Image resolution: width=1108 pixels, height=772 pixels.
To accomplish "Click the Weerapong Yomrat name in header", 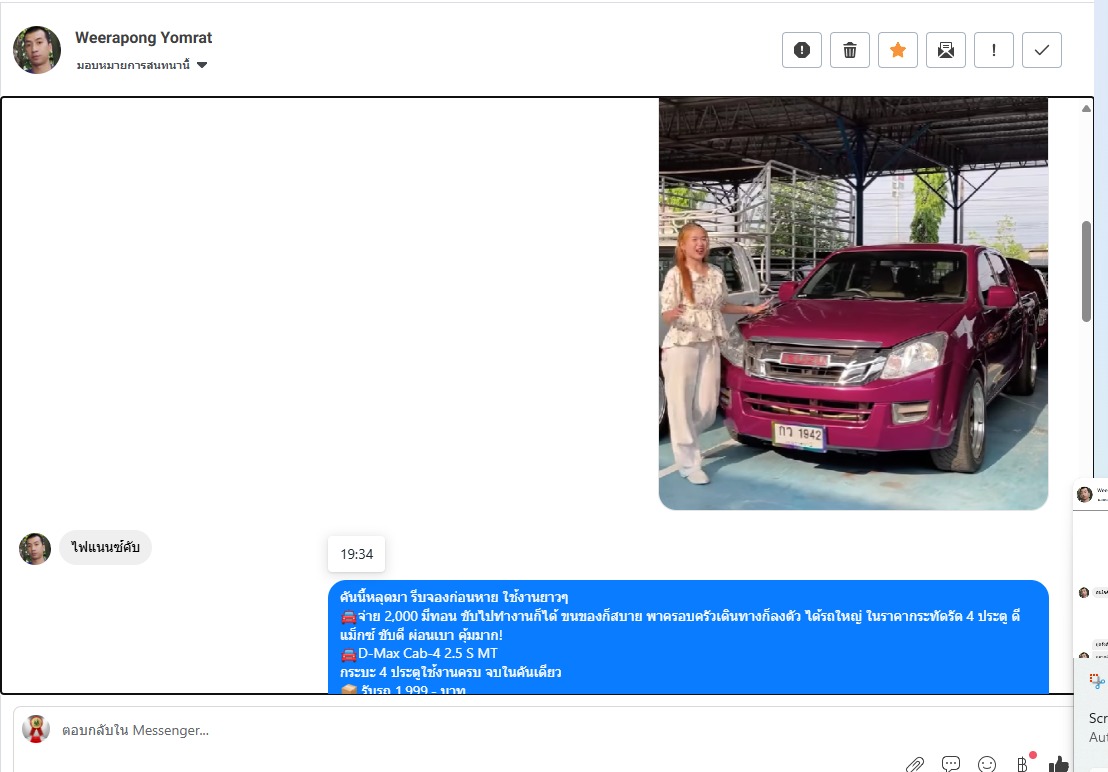I will pos(143,38).
